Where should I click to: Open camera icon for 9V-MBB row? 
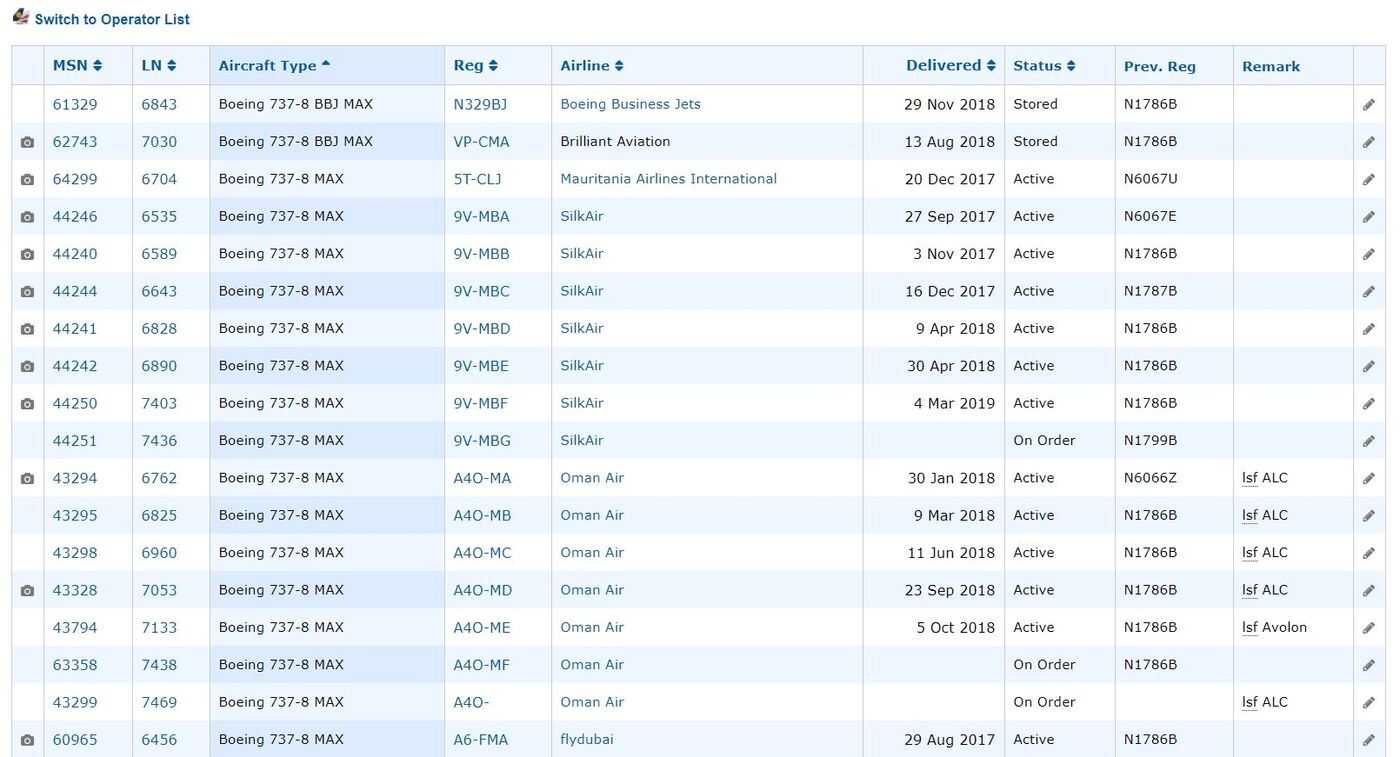27,255
